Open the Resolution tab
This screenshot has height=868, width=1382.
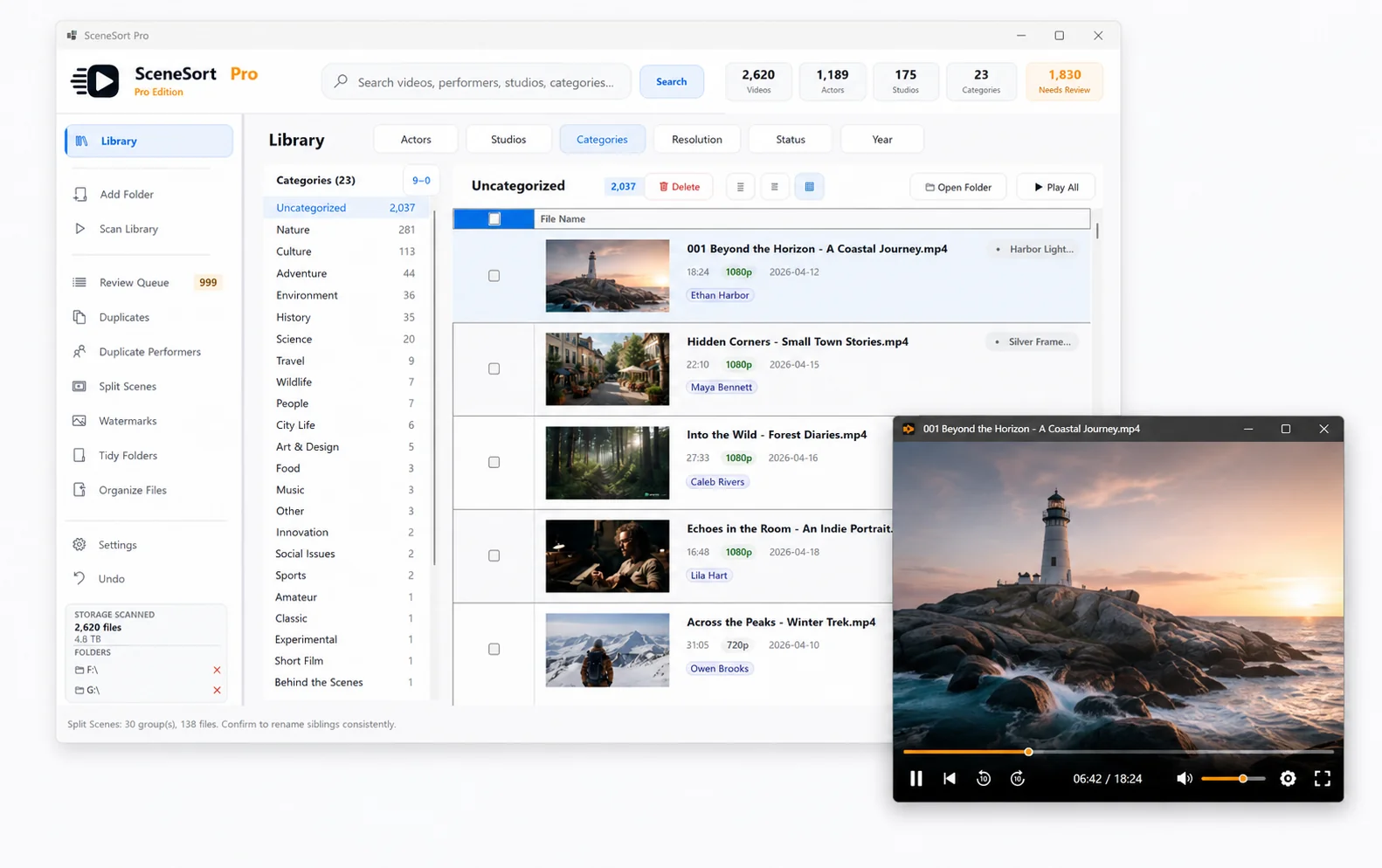coord(697,140)
